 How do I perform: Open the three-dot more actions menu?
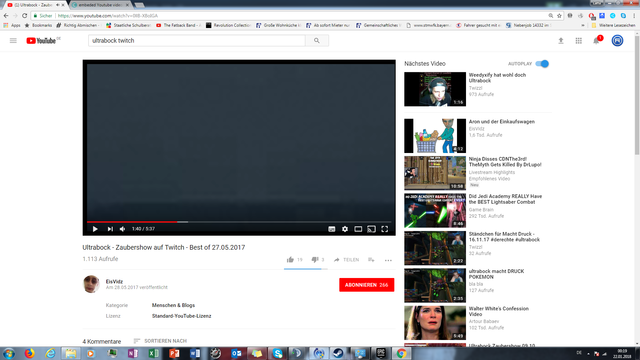pyautogui.click(x=388, y=260)
